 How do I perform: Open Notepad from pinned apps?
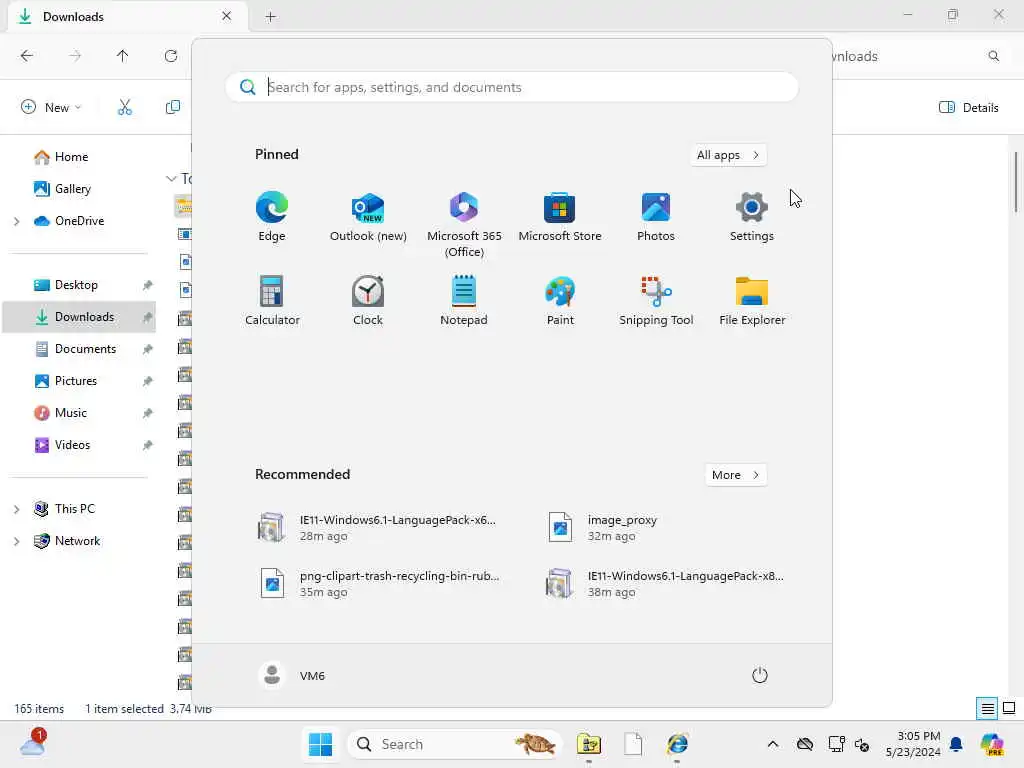(x=464, y=300)
